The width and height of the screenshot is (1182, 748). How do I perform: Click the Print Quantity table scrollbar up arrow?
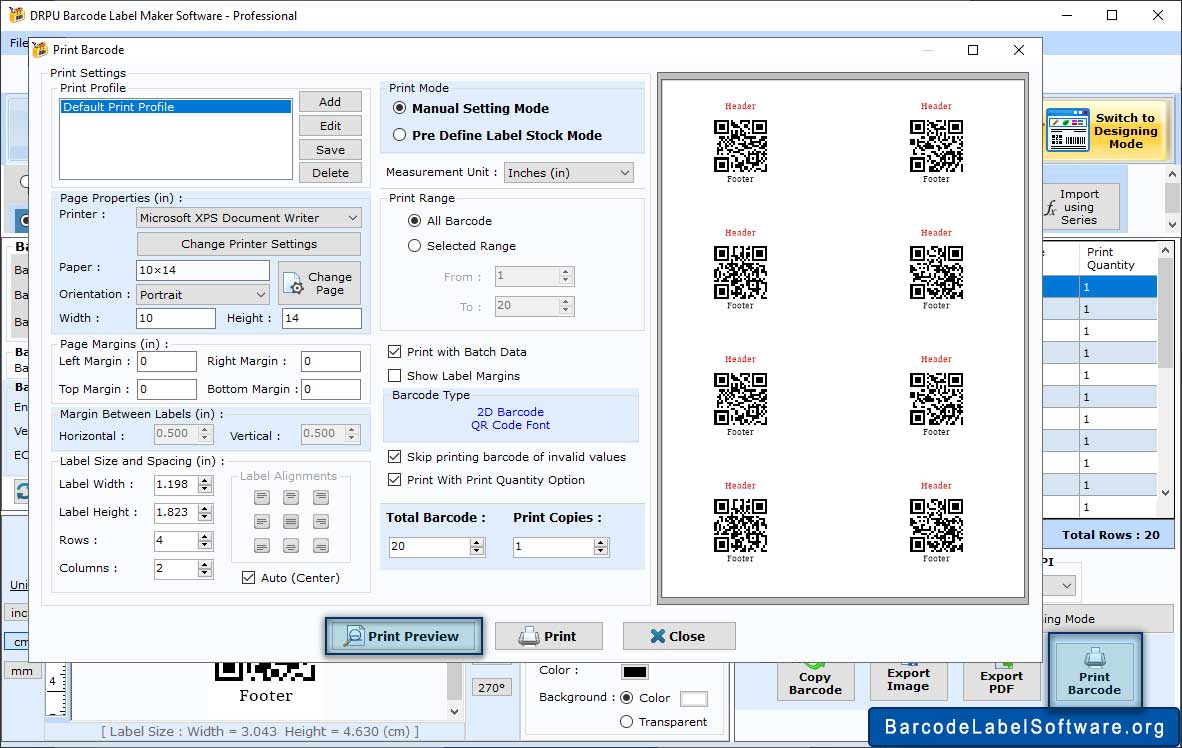click(1165, 250)
